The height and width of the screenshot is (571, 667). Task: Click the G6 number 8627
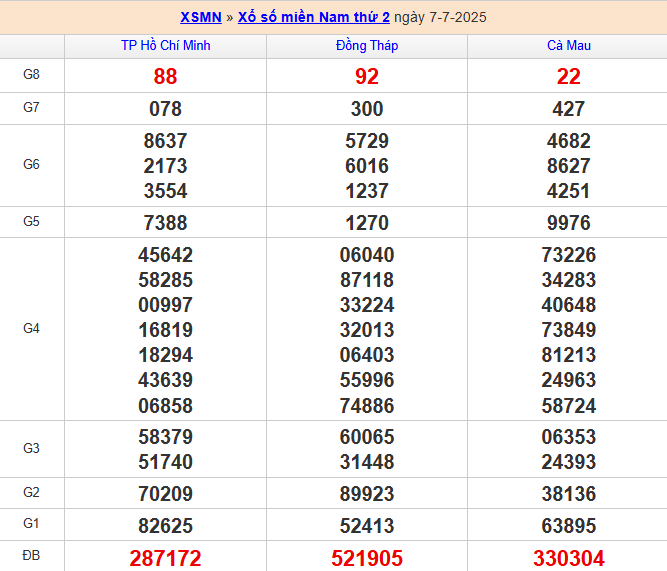(x=569, y=166)
